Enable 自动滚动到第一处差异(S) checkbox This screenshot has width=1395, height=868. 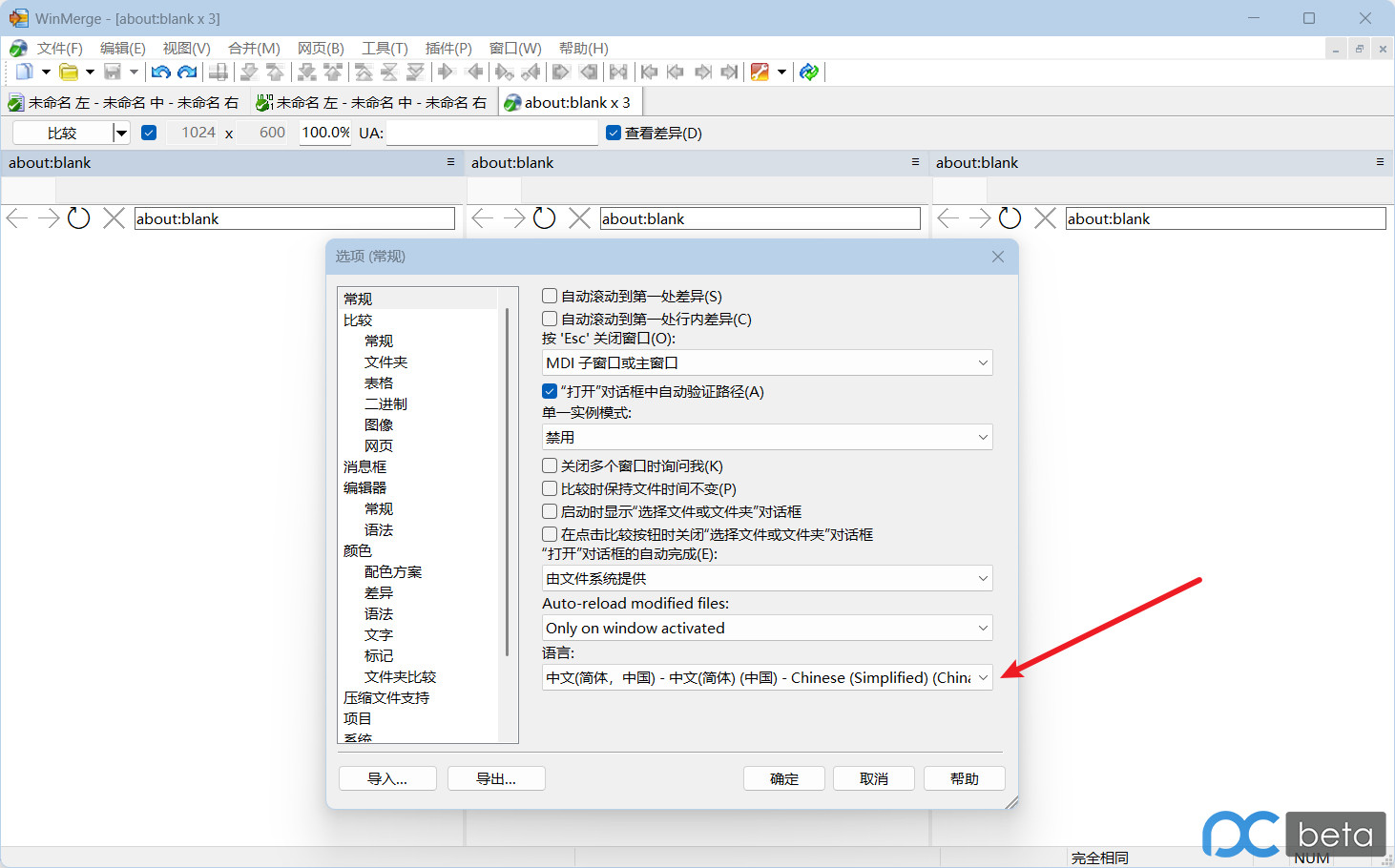coord(550,296)
